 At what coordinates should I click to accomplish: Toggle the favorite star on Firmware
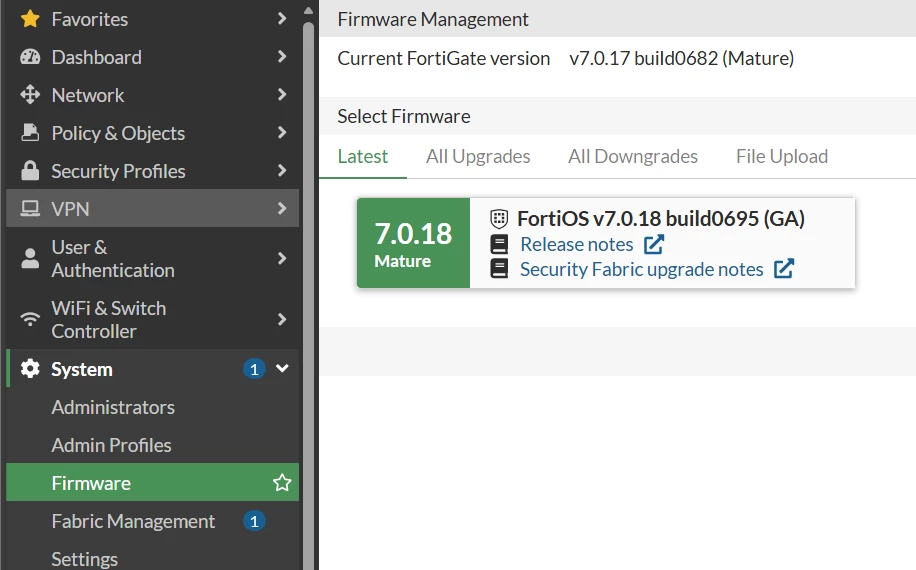pos(282,482)
